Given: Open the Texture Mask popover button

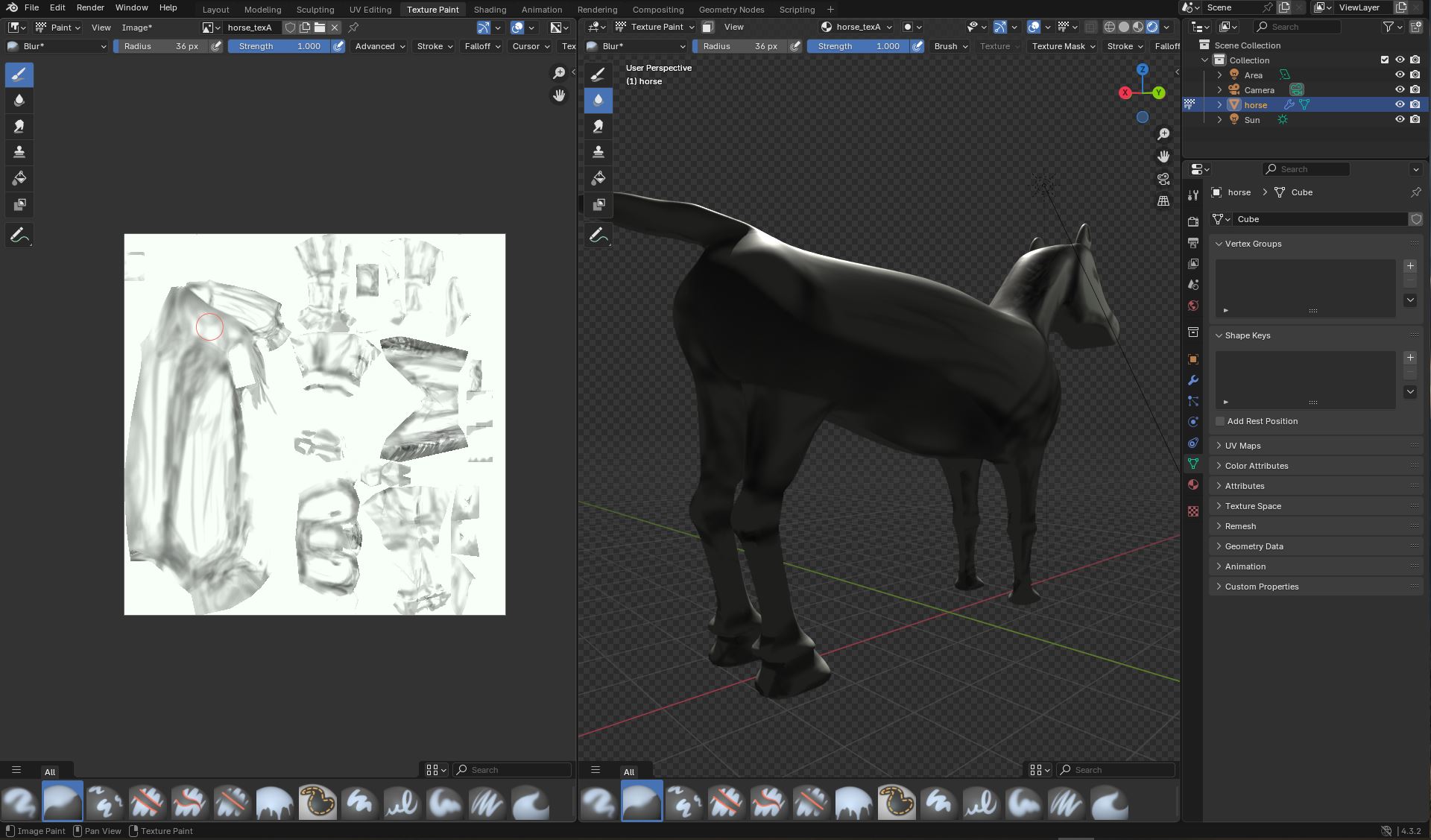Looking at the screenshot, I should 1064,46.
